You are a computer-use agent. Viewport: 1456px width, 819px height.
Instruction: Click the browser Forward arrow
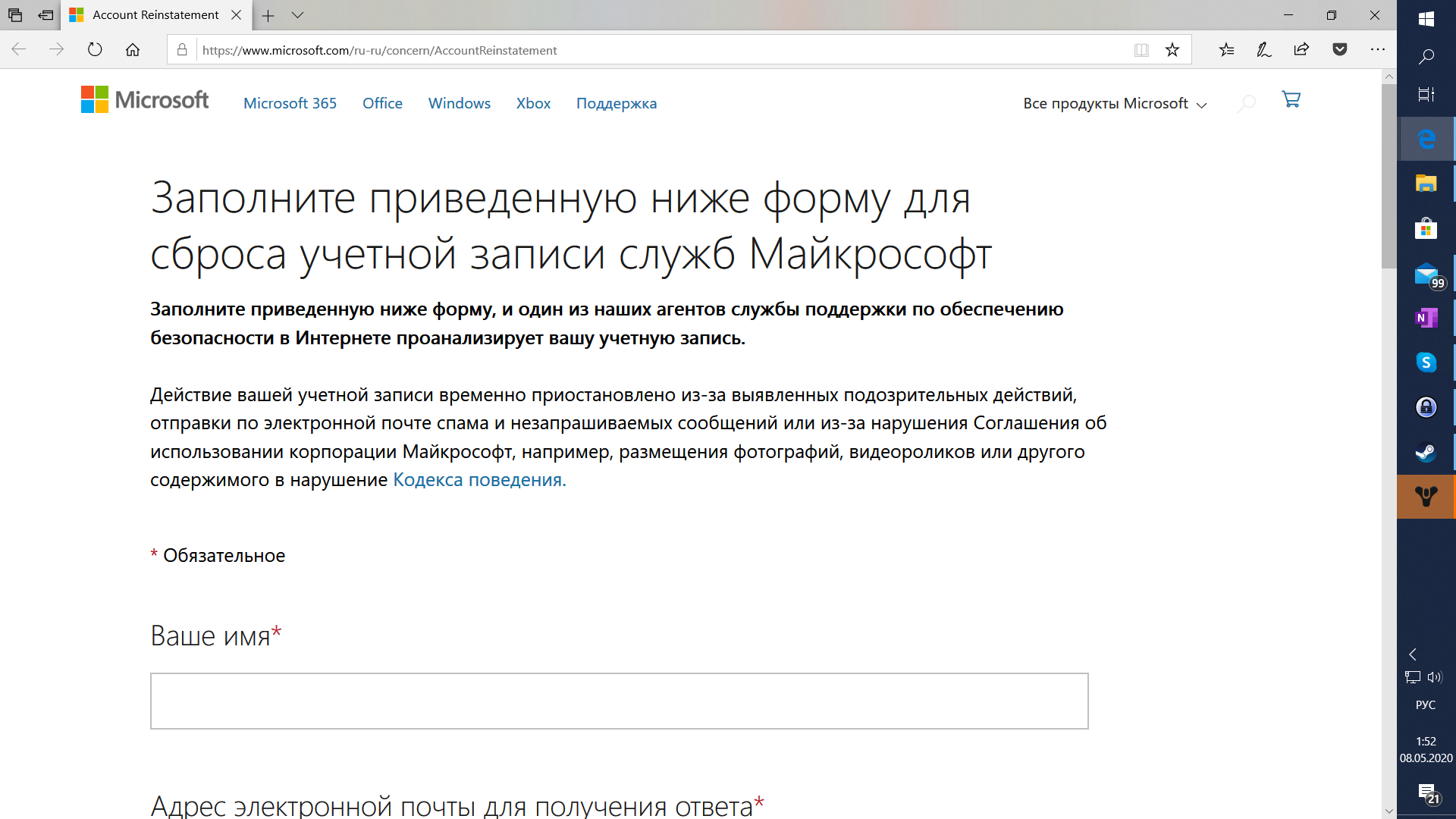click(56, 50)
